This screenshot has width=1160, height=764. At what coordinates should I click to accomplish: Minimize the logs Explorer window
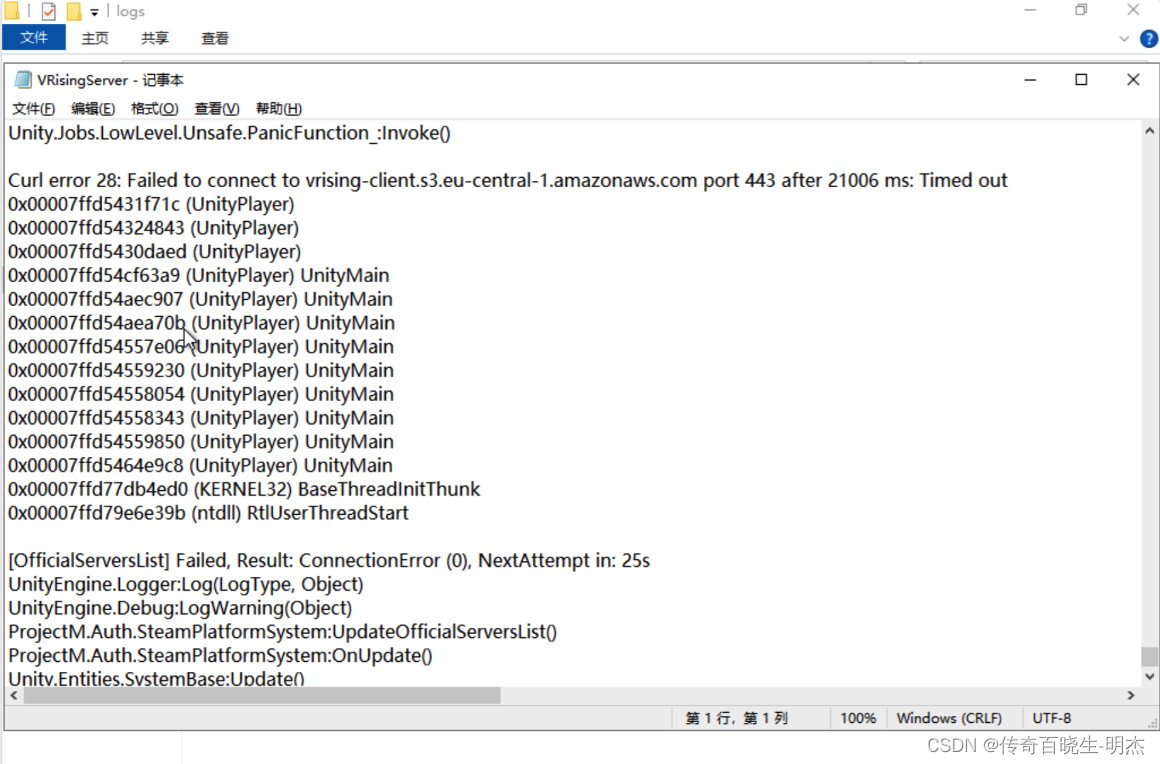1030,10
